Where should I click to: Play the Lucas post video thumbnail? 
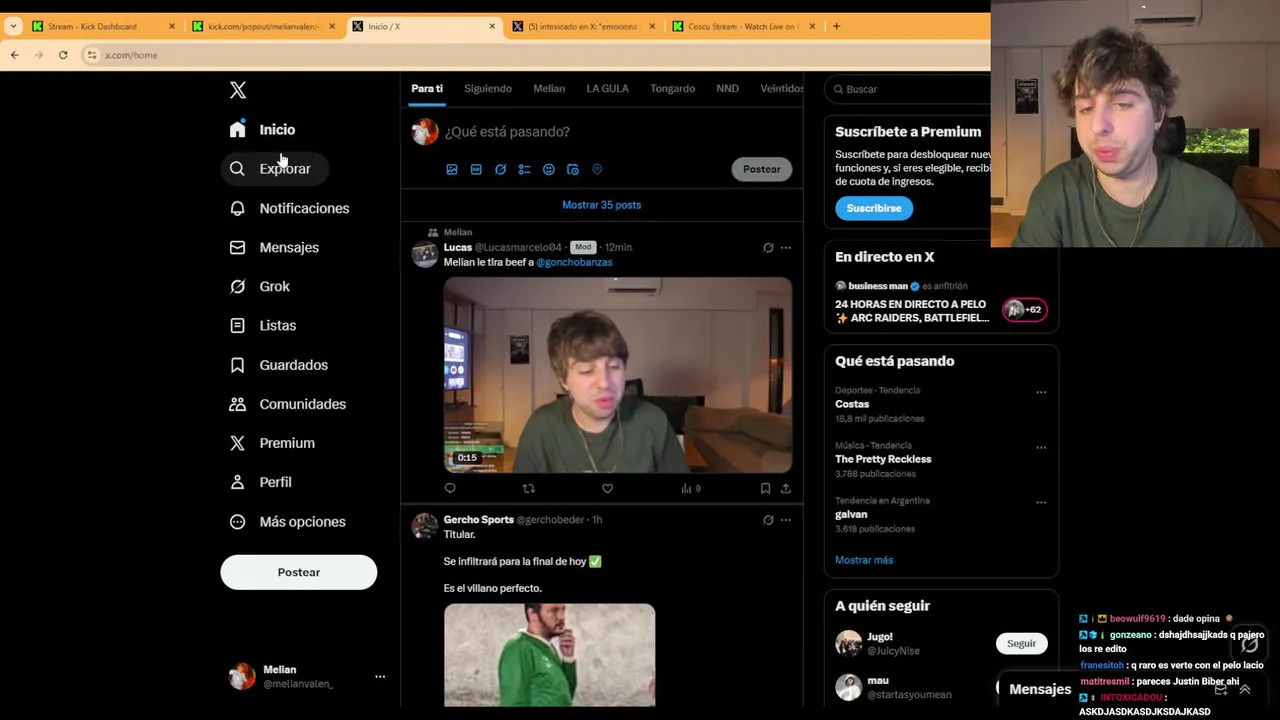(x=618, y=375)
